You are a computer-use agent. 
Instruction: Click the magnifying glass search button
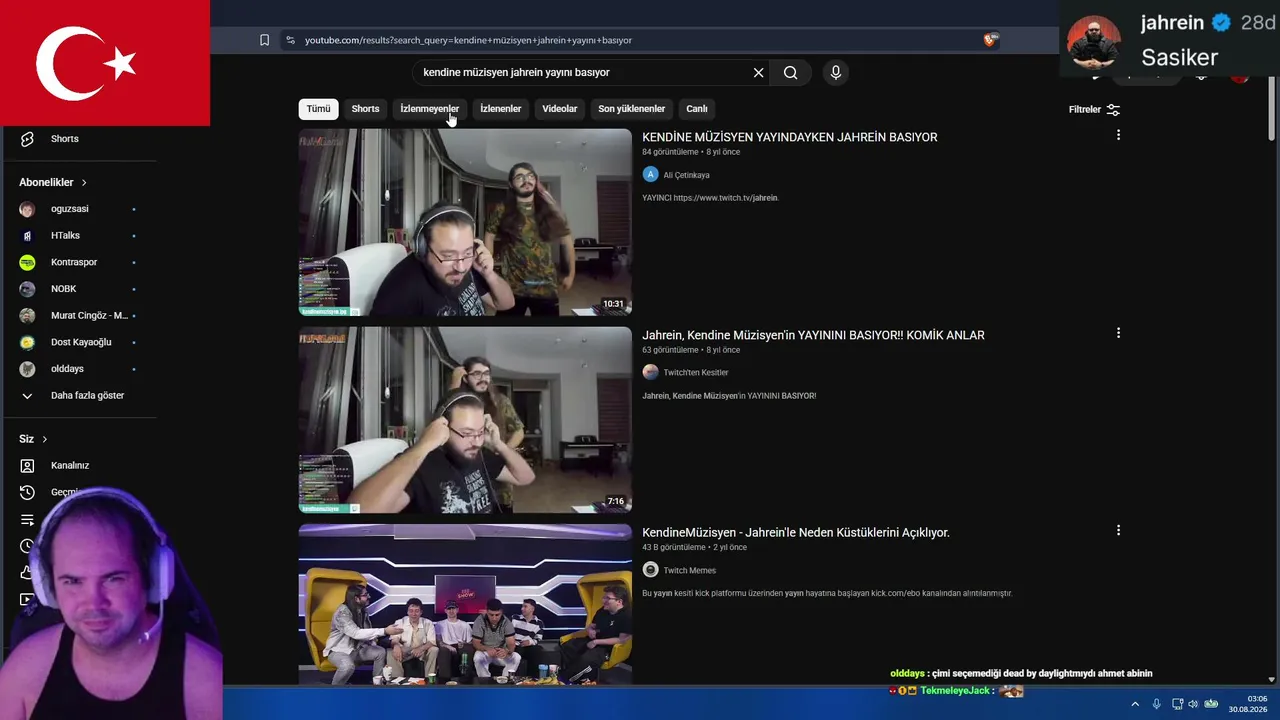tap(790, 72)
